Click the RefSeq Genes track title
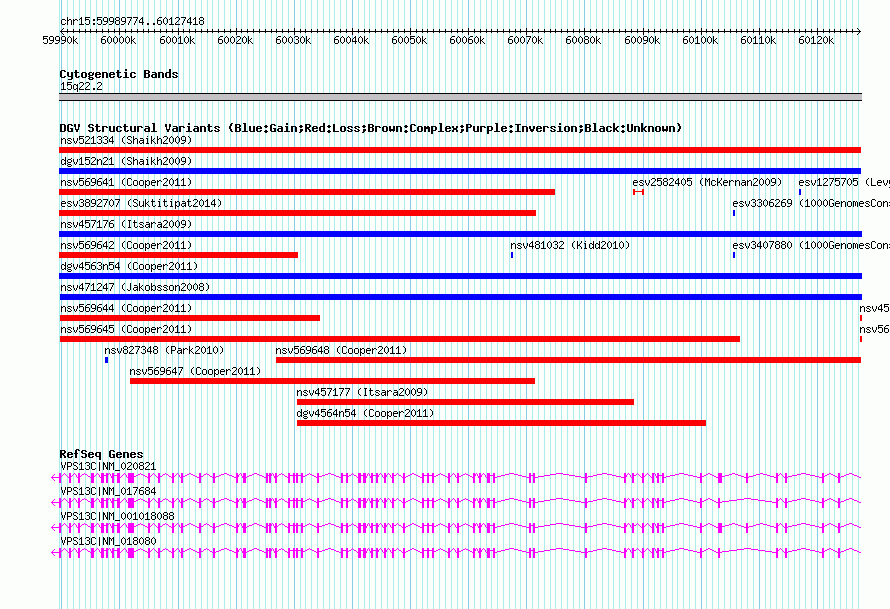 [101, 454]
